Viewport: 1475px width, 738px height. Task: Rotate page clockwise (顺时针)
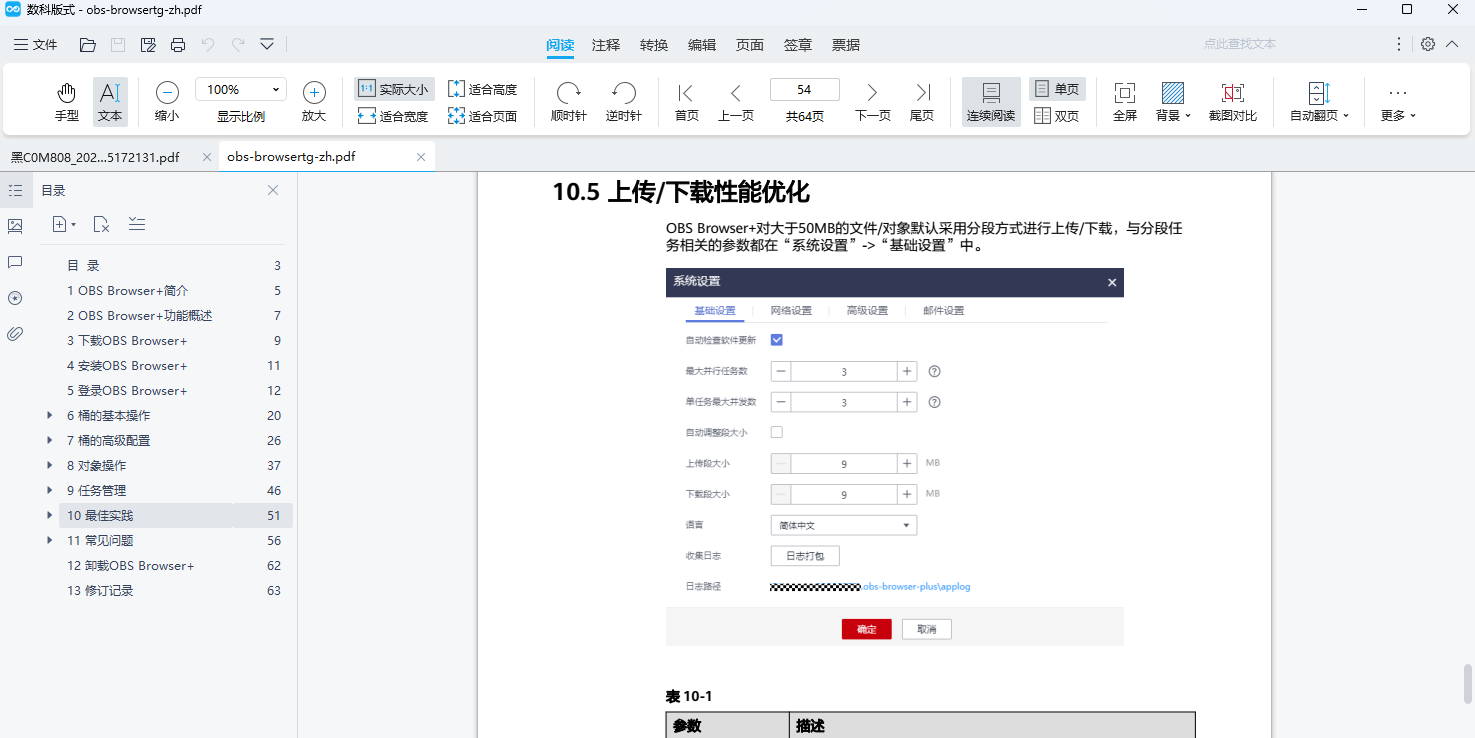click(x=569, y=103)
